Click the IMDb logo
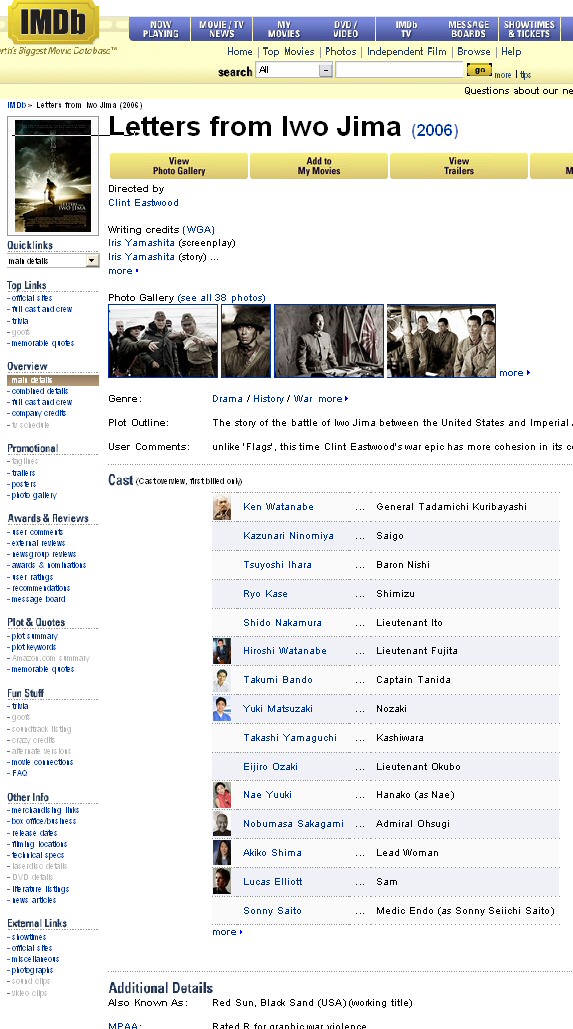Screen dimensions: 573x1029 coord(52,22)
